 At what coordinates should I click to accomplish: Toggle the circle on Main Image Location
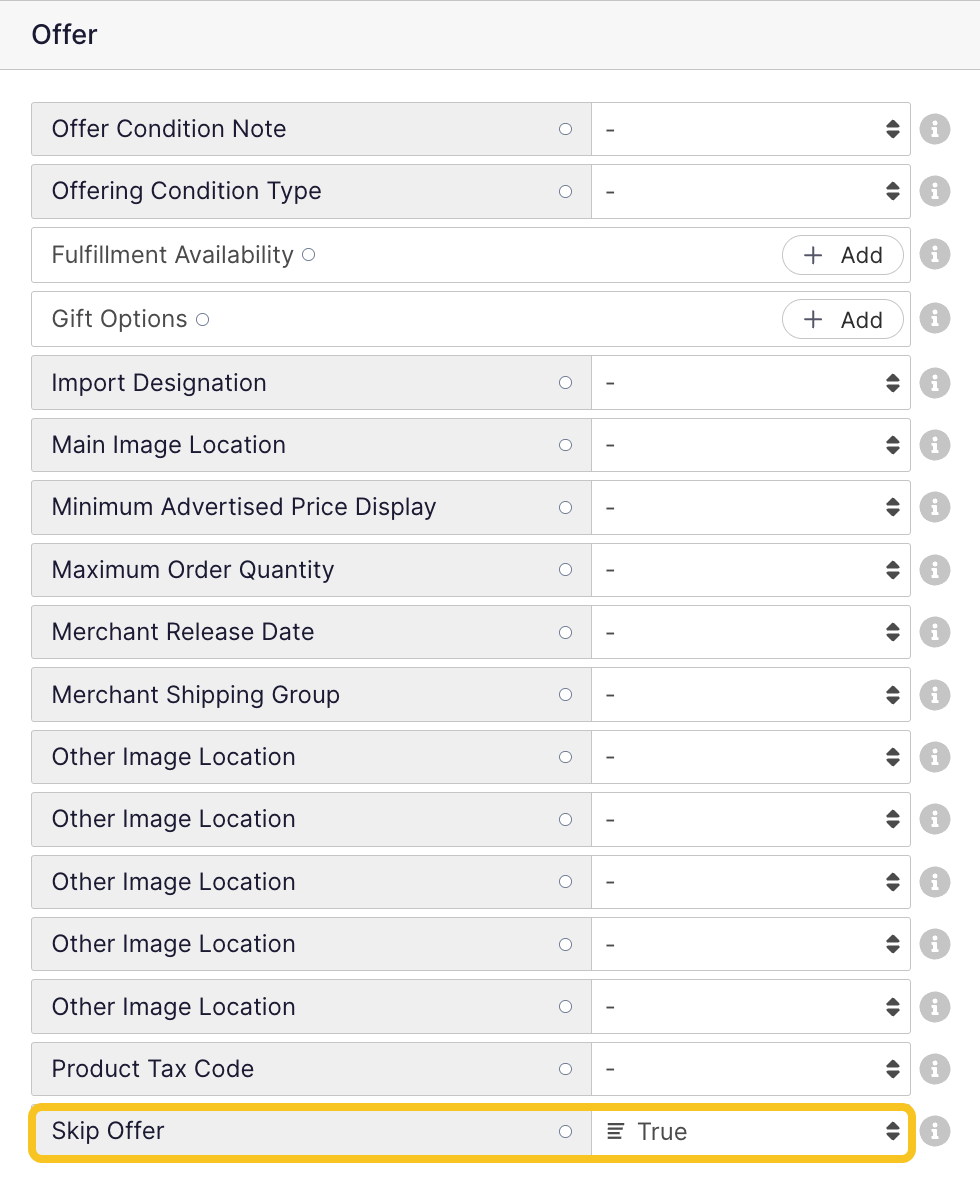click(x=566, y=445)
